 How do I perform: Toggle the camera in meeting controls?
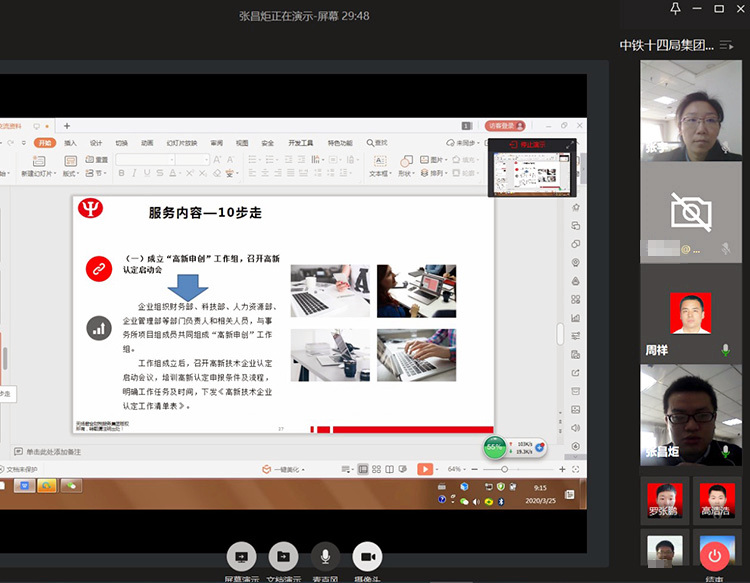(367, 556)
